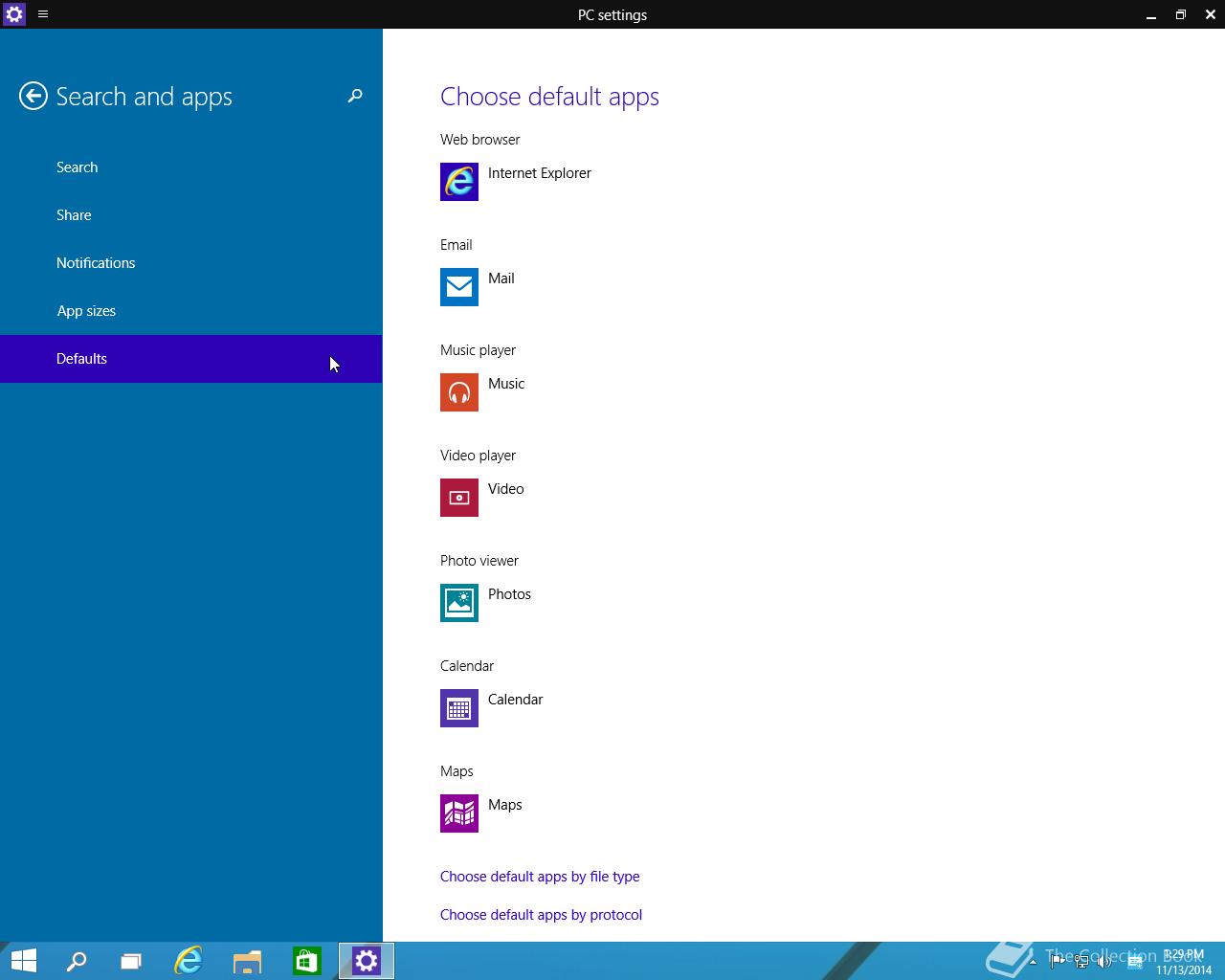This screenshot has height=980, width=1225.
Task: Open Action Center flag icon
Action: click(x=1058, y=961)
